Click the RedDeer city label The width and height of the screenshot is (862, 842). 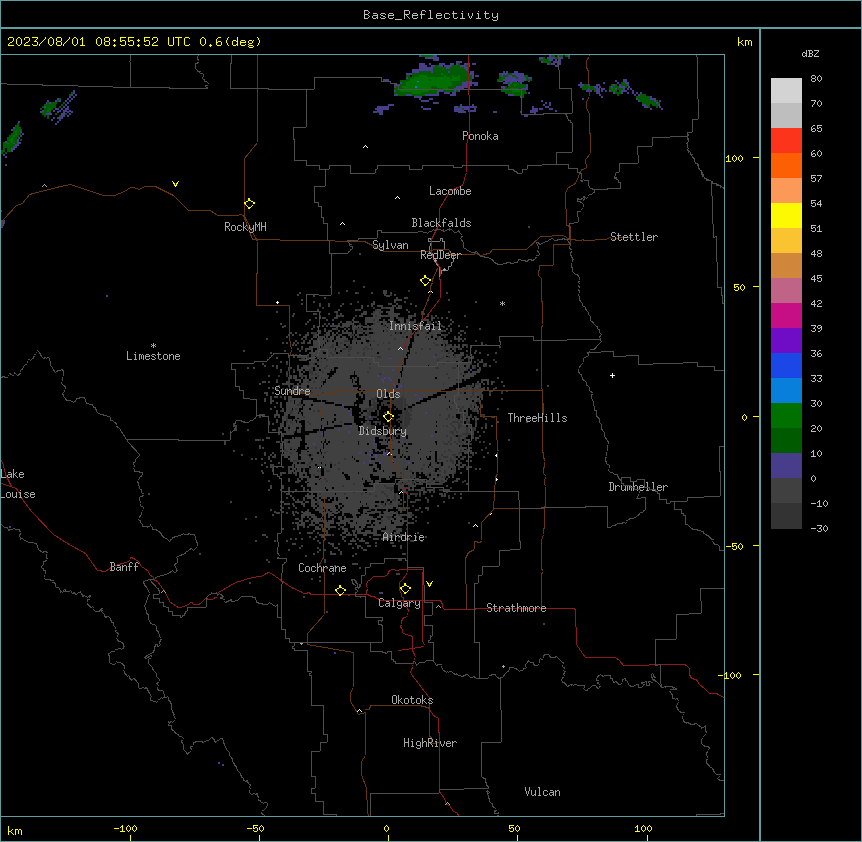click(440, 255)
